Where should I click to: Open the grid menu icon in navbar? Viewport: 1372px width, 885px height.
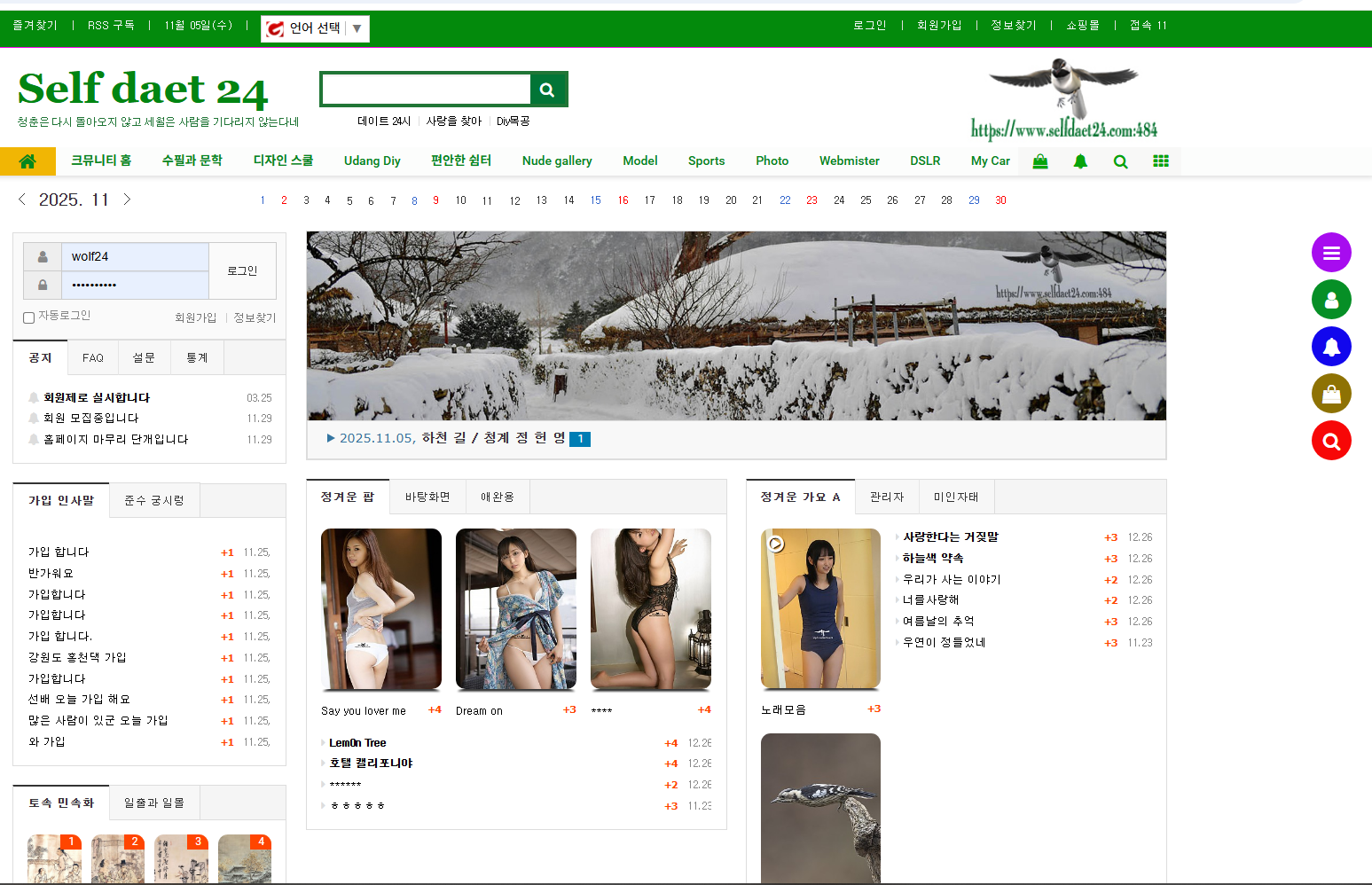(x=1160, y=161)
